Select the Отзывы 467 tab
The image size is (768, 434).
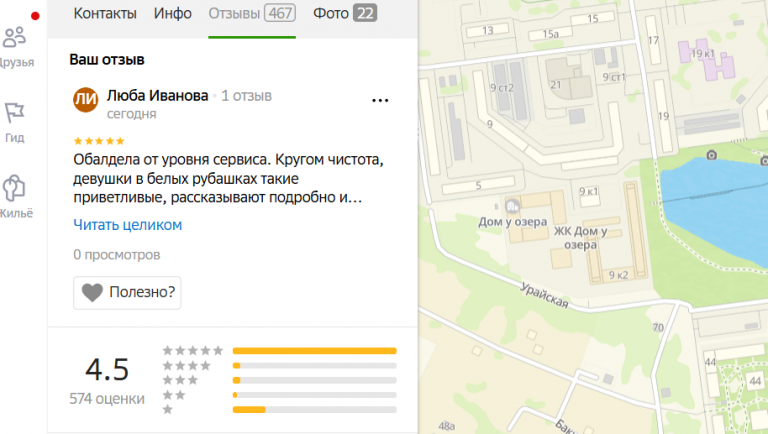click(x=252, y=13)
